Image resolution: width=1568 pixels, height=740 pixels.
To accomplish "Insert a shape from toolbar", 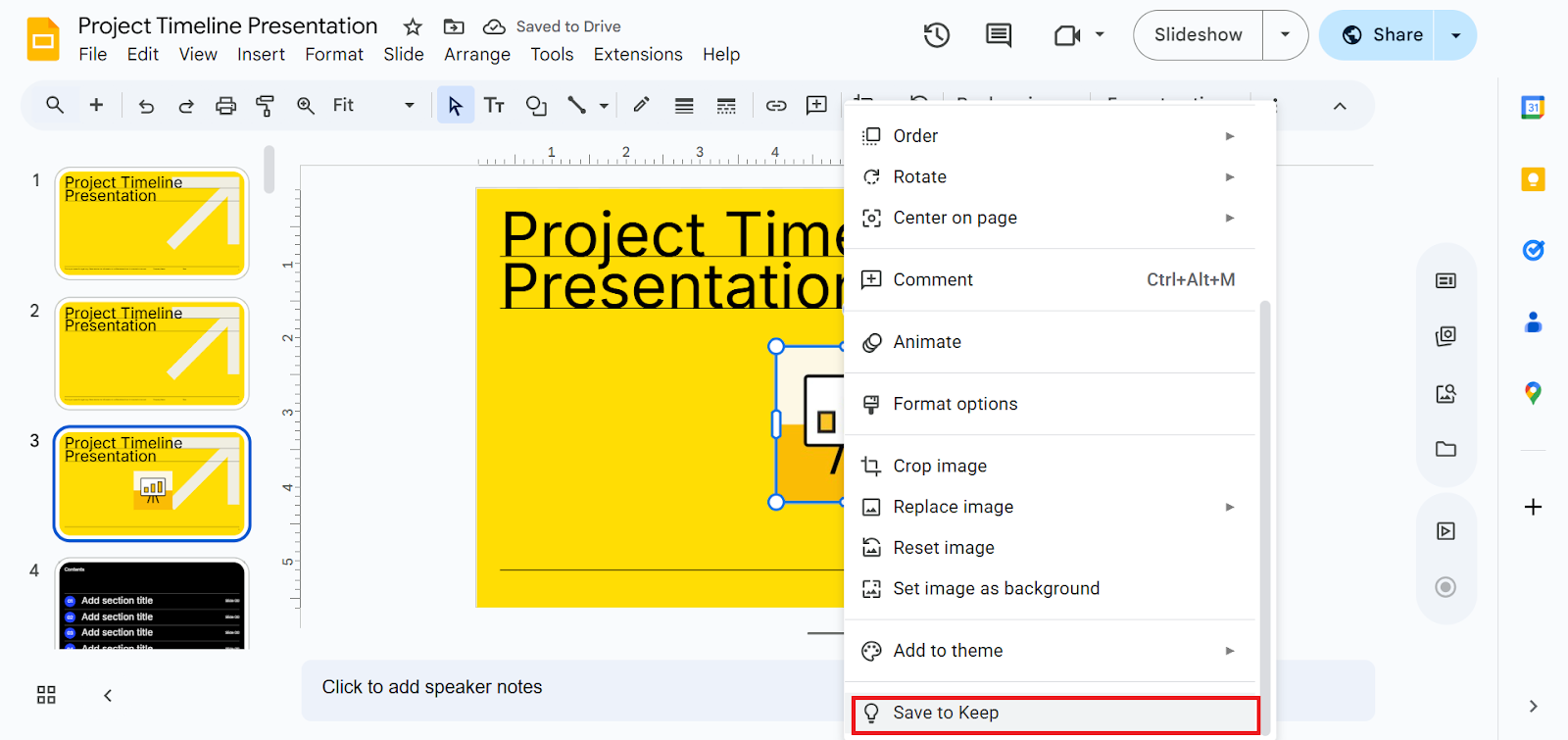I will click(x=536, y=106).
